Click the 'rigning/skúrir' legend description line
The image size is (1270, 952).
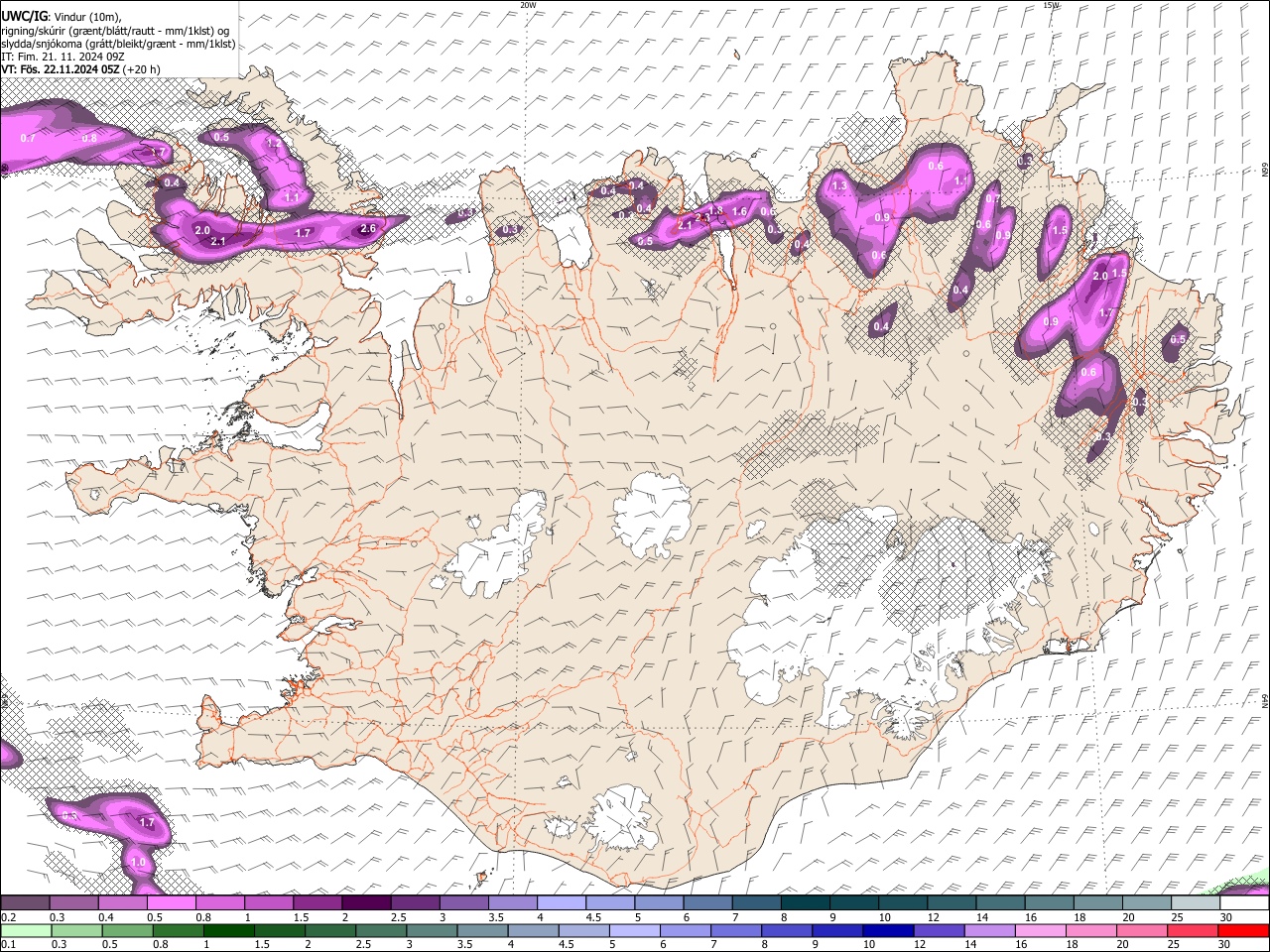click(117, 31)
